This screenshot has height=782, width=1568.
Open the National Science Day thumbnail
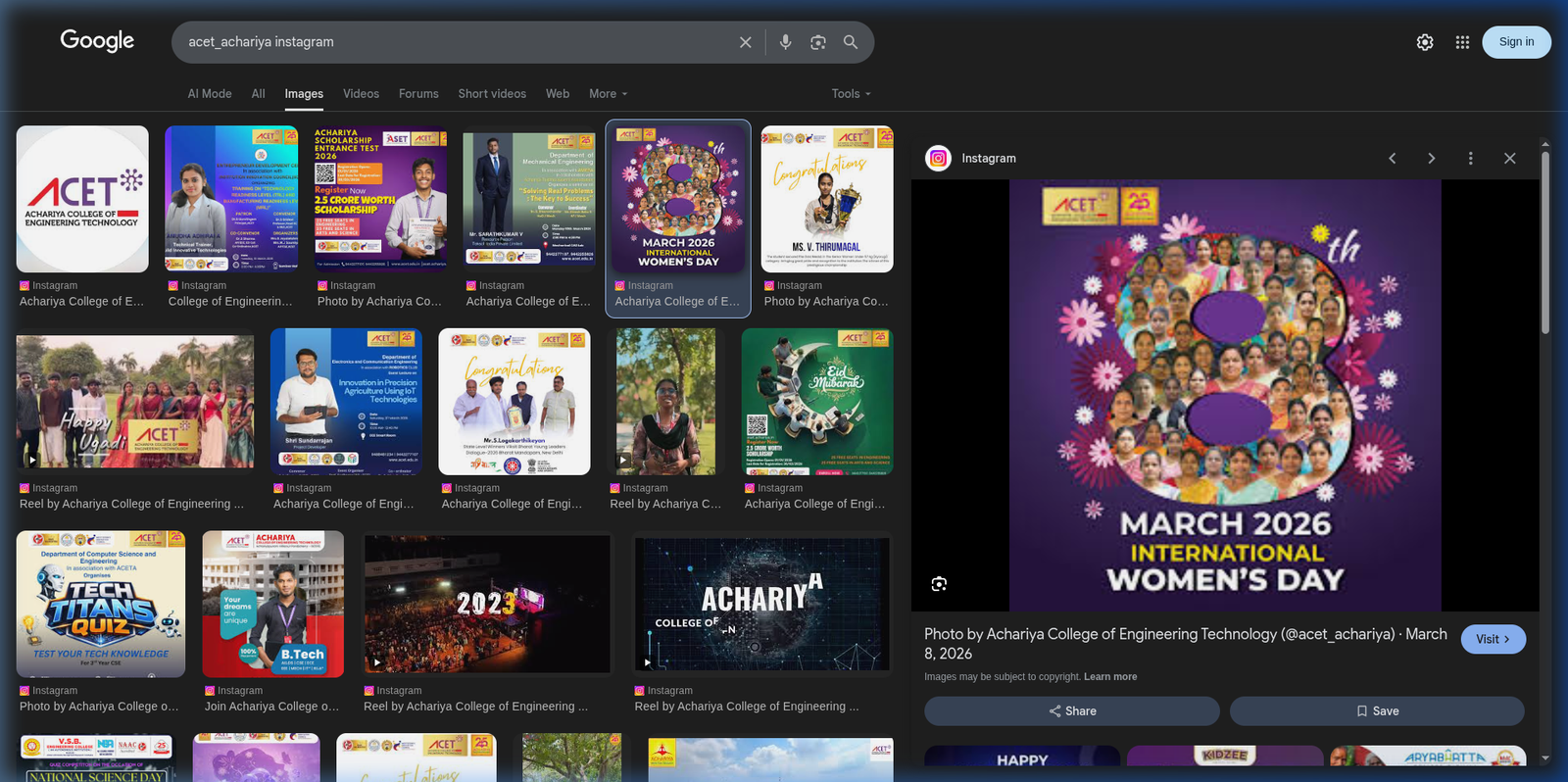[x=97, y=758]
